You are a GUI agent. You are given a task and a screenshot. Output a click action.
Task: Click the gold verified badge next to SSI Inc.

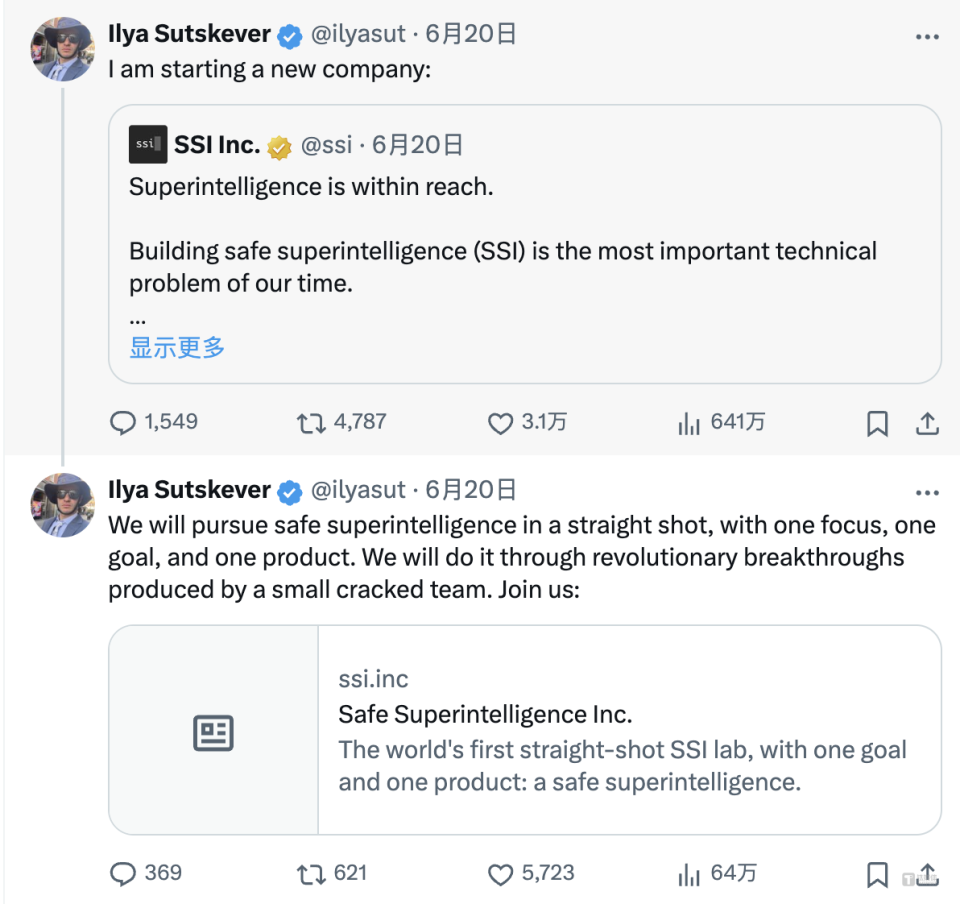pyautogui.click(x=279, y=144)
